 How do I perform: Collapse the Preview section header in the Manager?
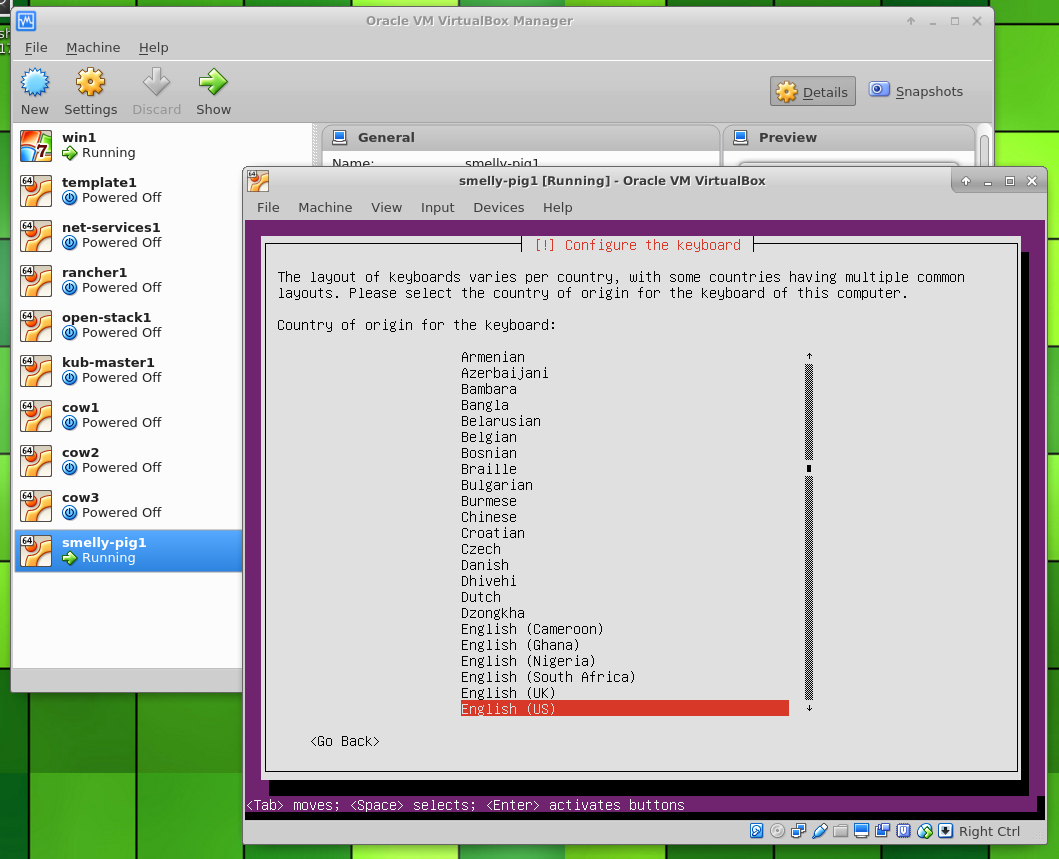(849, 138)
